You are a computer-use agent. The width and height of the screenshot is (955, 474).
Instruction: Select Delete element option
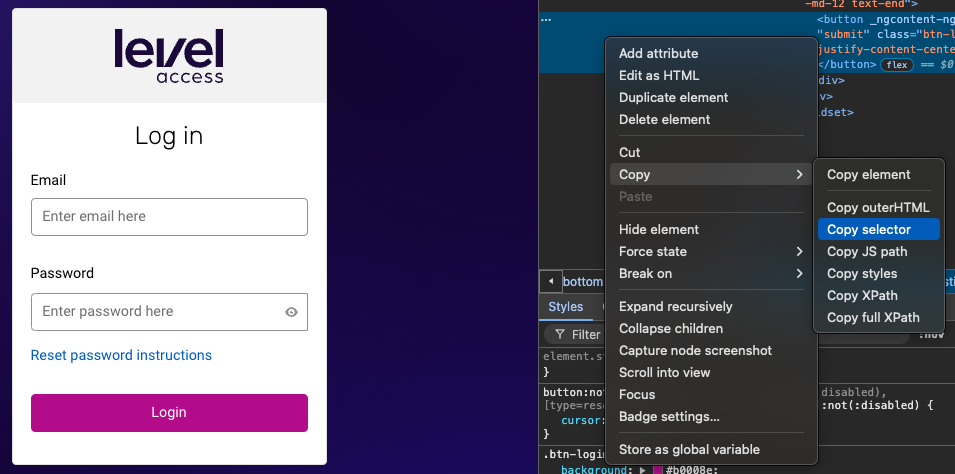tap(664, 119)
